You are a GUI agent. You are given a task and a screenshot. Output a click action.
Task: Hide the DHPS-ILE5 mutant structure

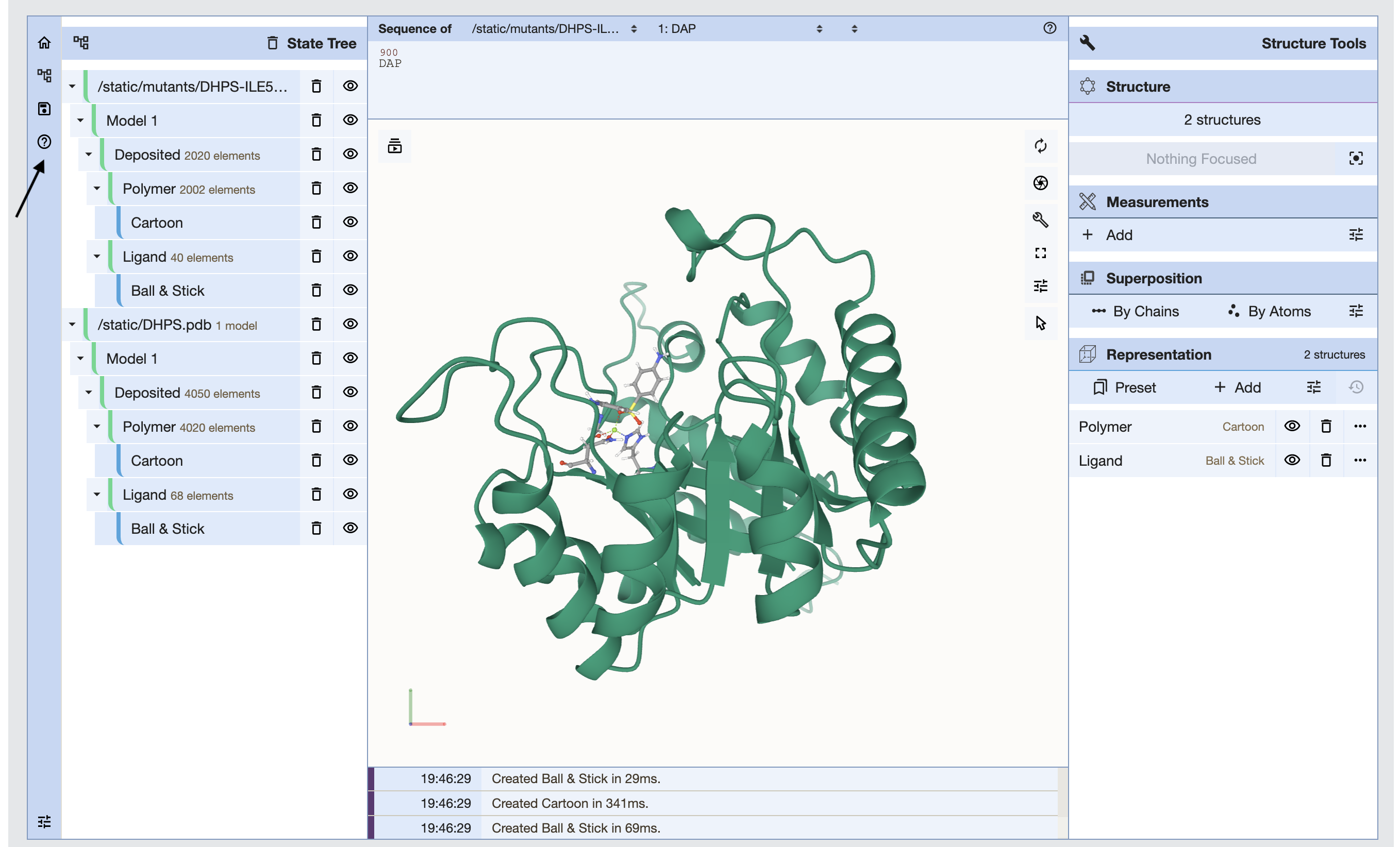pyautogui.click(x=351, y=87)
